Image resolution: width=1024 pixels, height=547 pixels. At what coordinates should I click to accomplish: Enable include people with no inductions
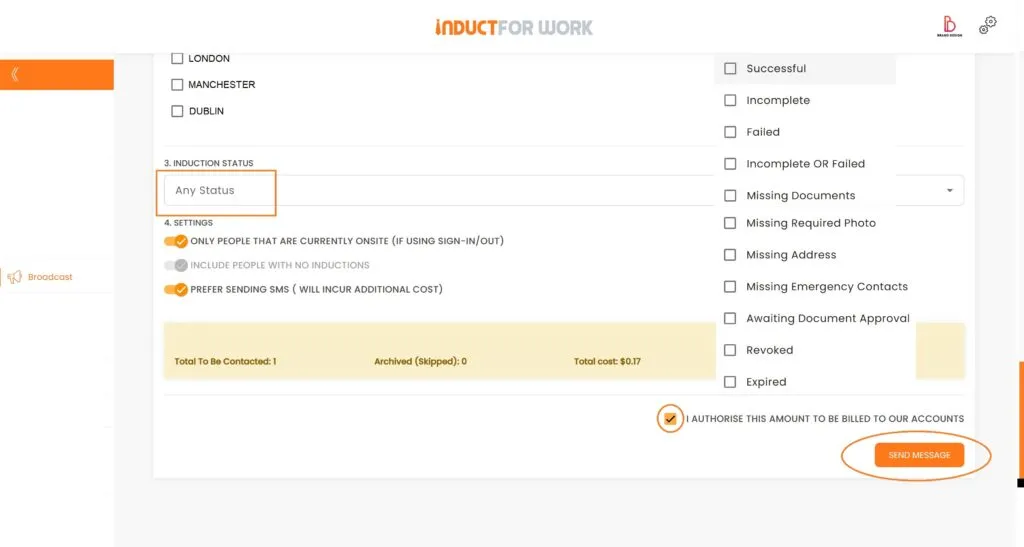coord(176,265)
